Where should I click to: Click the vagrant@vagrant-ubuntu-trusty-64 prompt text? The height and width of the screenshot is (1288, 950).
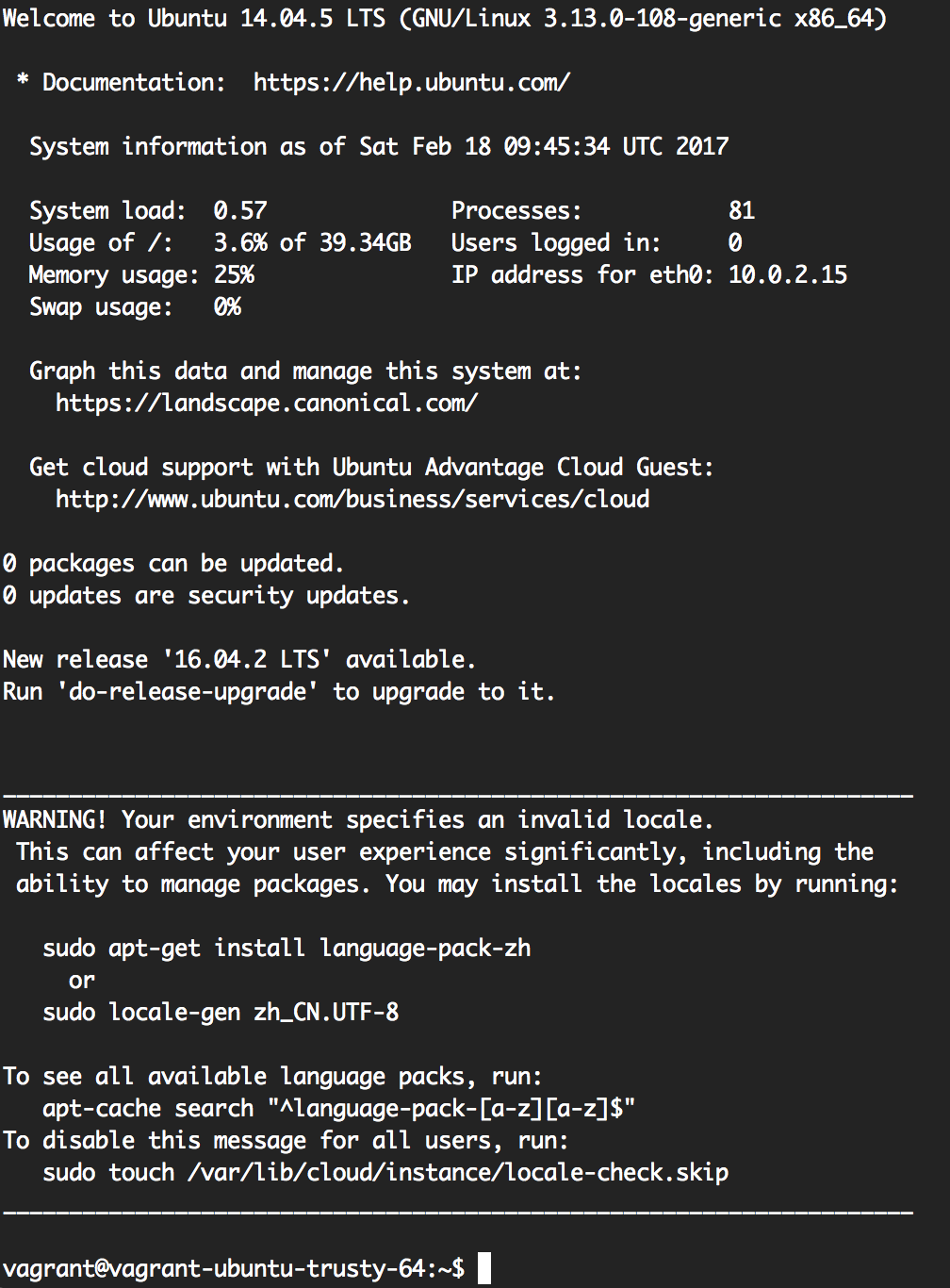point(234,1269)
